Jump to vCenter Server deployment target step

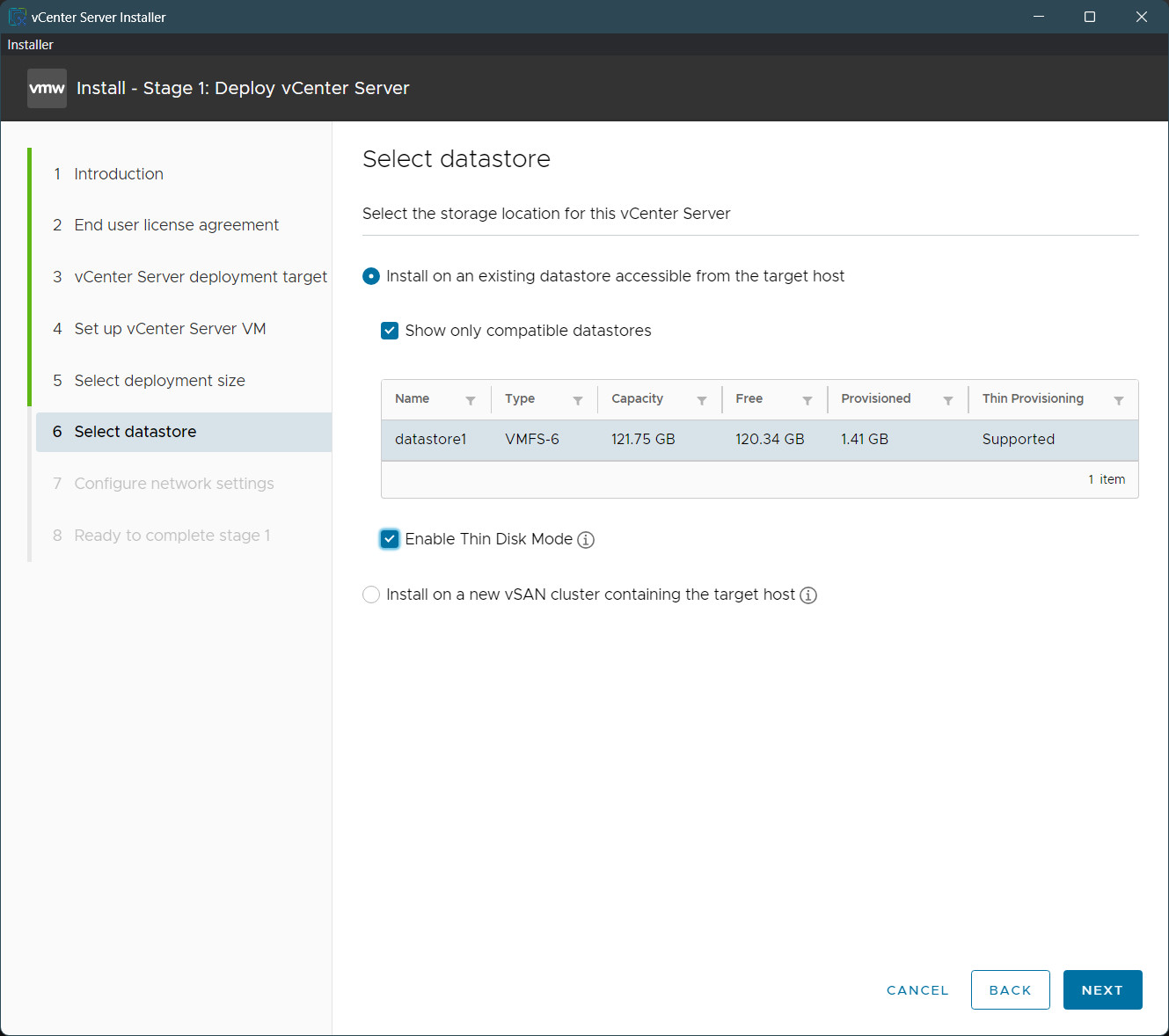200,276
